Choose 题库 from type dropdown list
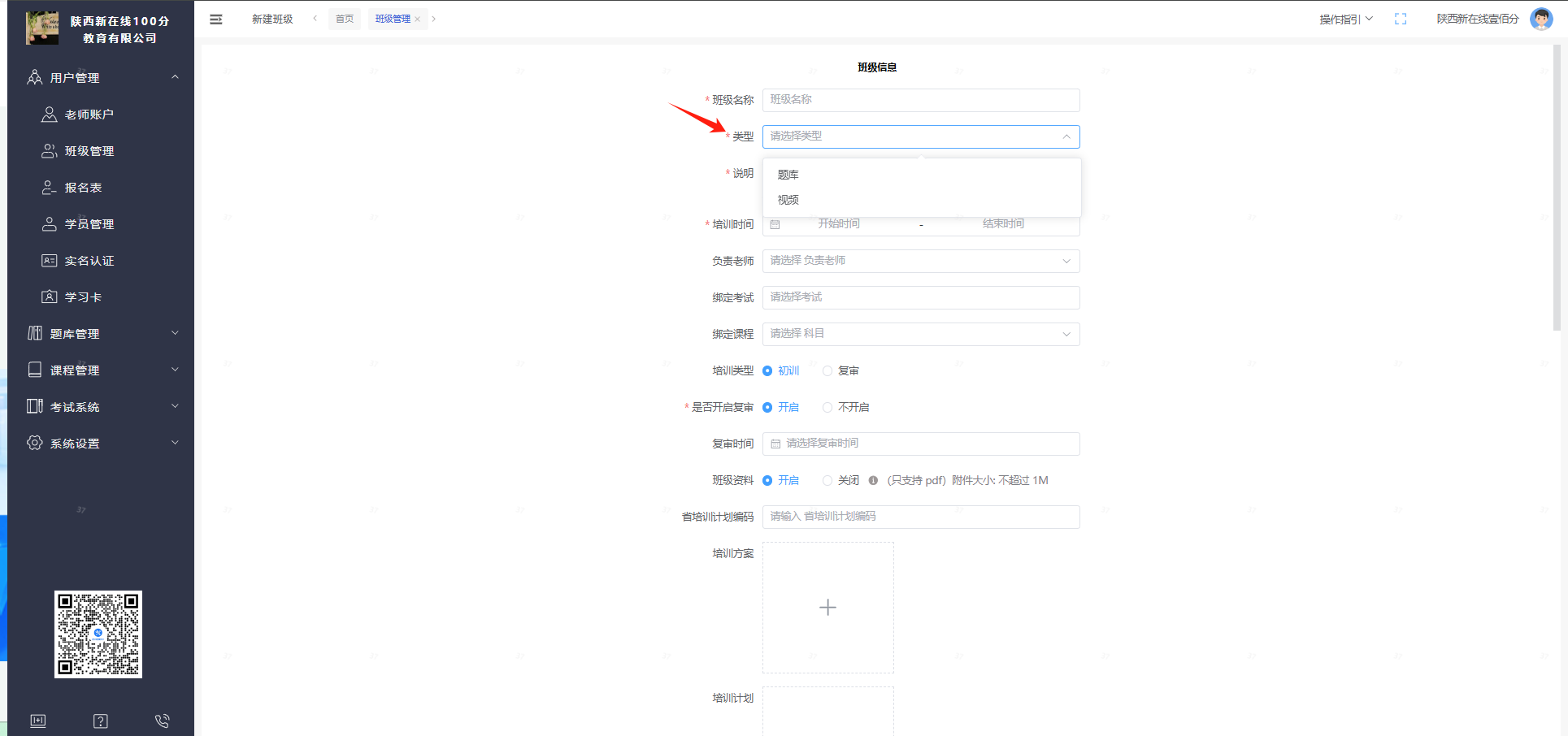 pos(922,175)
